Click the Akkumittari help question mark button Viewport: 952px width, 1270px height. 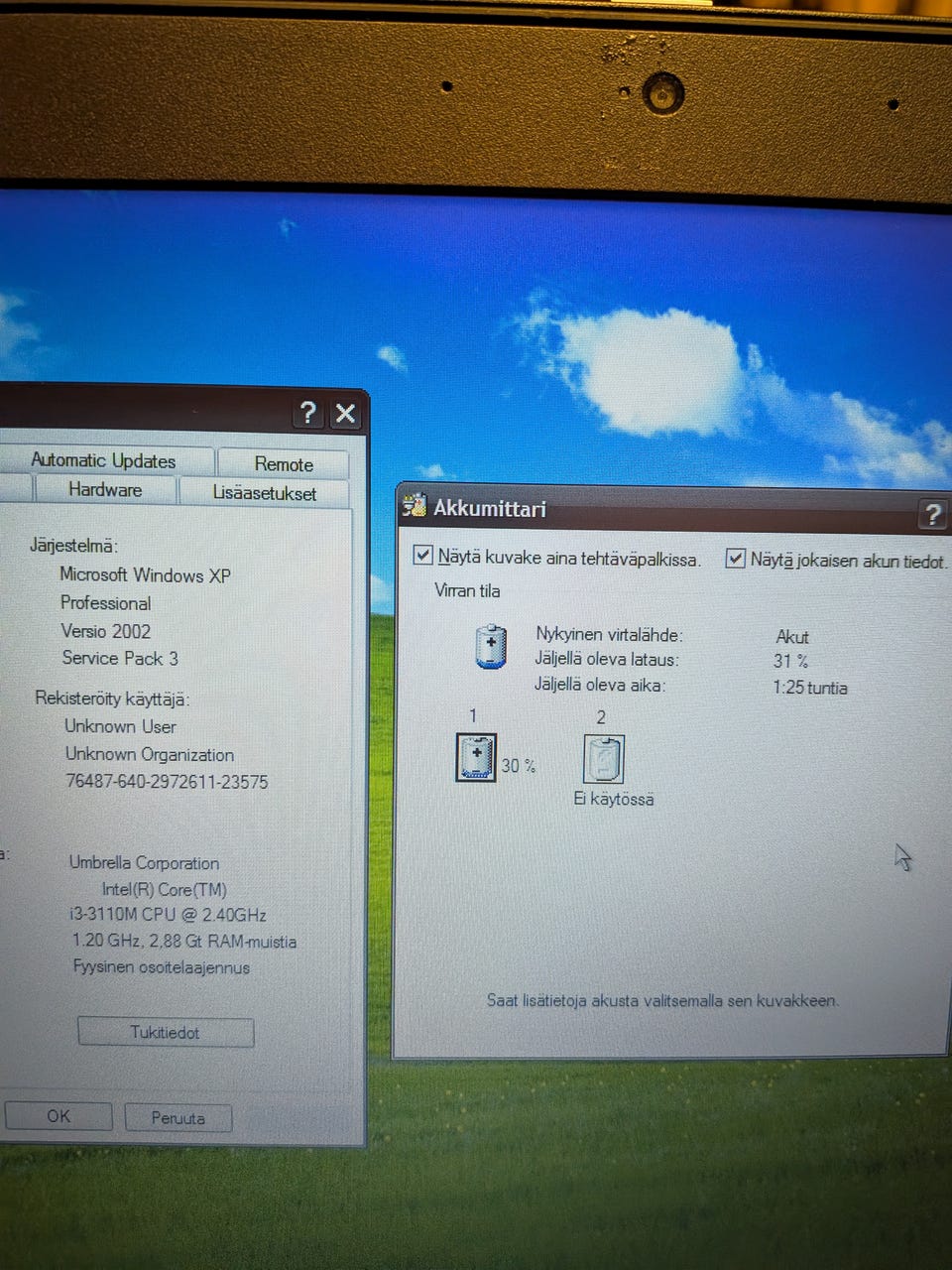(x=932, y=514)
